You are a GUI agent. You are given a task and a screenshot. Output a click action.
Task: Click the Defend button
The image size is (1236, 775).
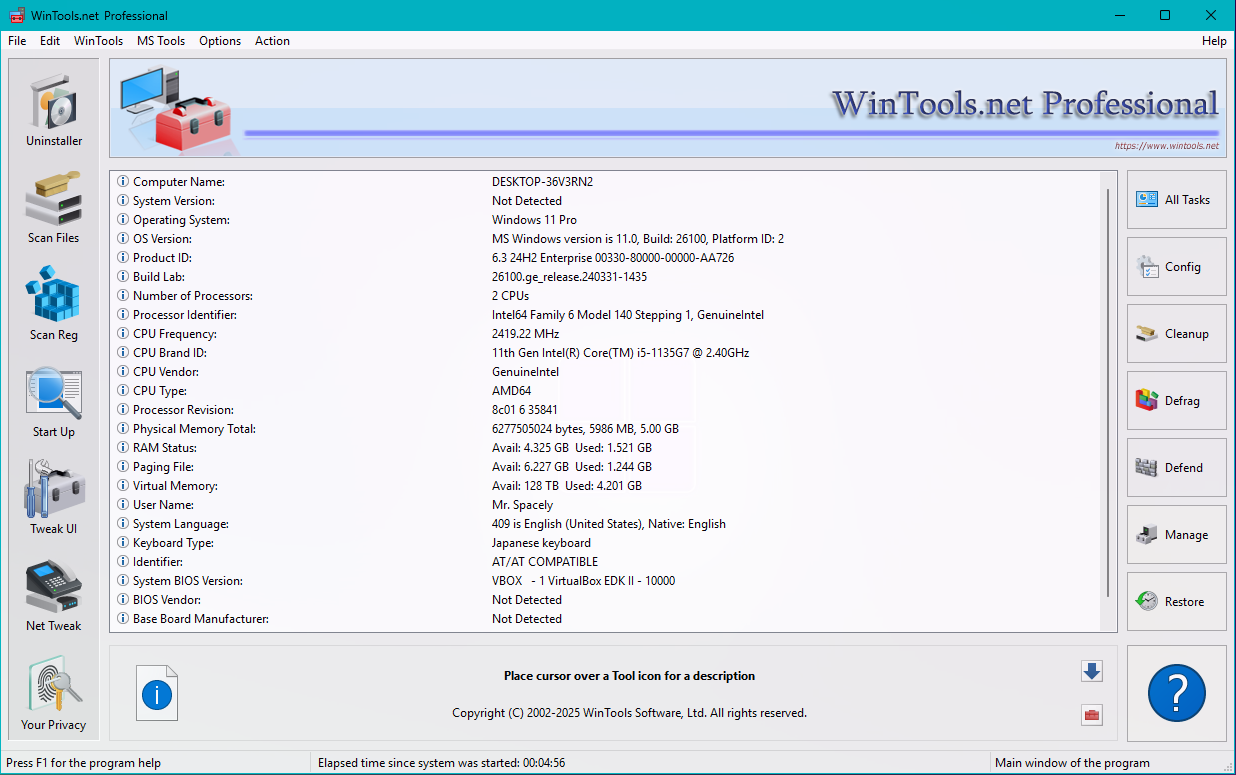pyautogui.click(x=1177, y=468)
